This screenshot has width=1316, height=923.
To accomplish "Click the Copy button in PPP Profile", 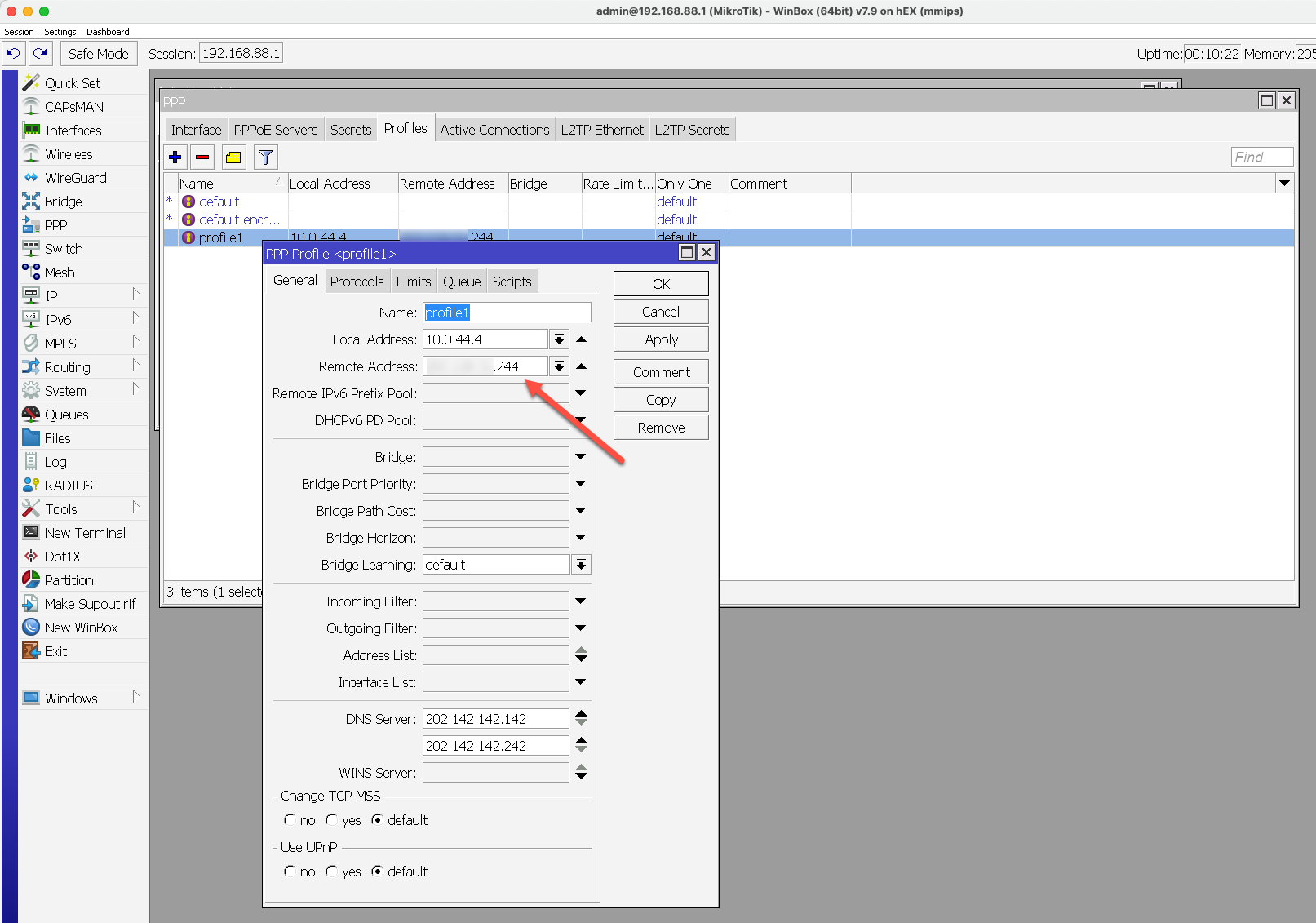I will [x=660, y=399].
